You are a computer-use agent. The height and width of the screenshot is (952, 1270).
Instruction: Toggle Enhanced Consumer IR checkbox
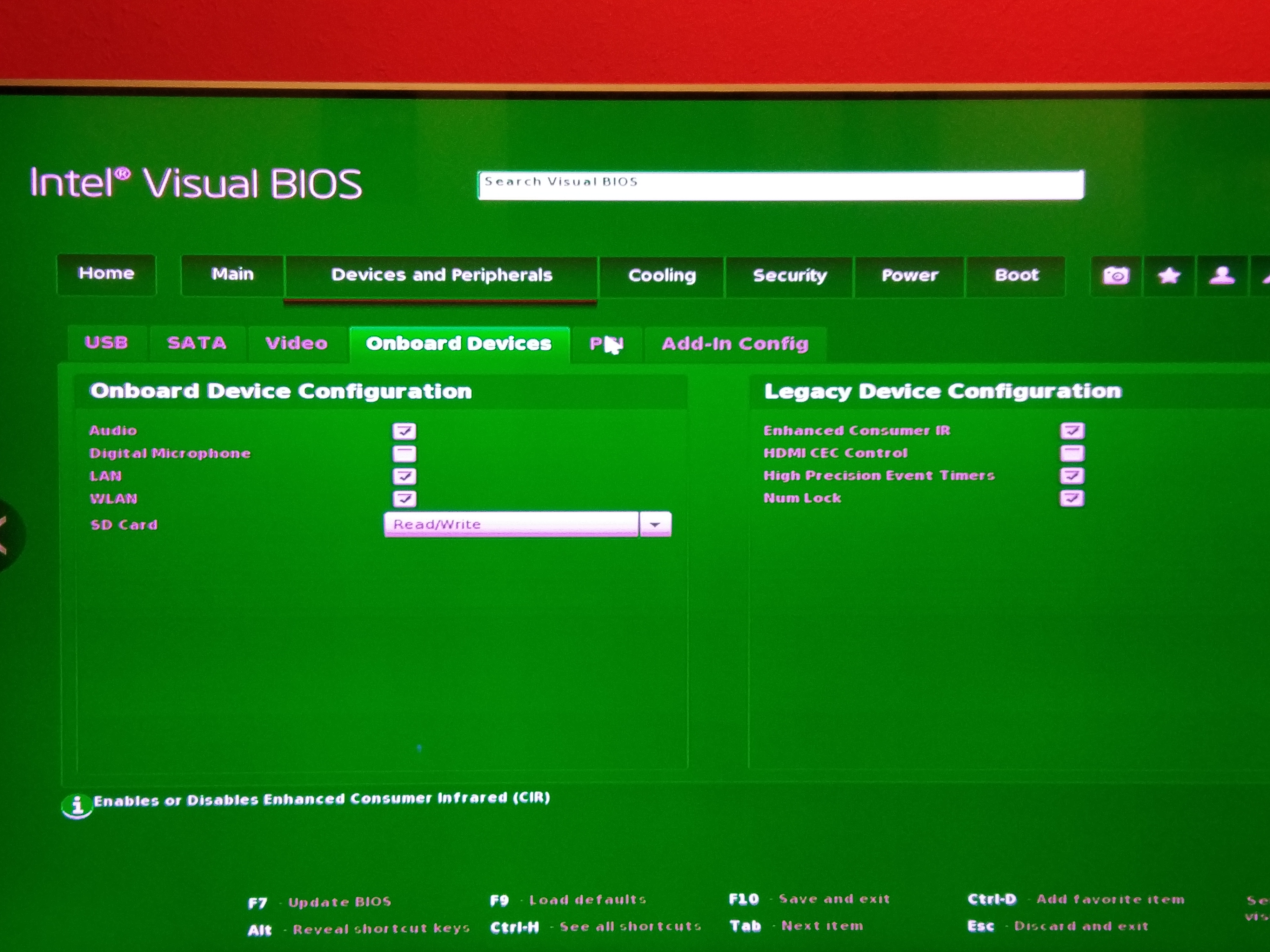tap(1071, 430)
